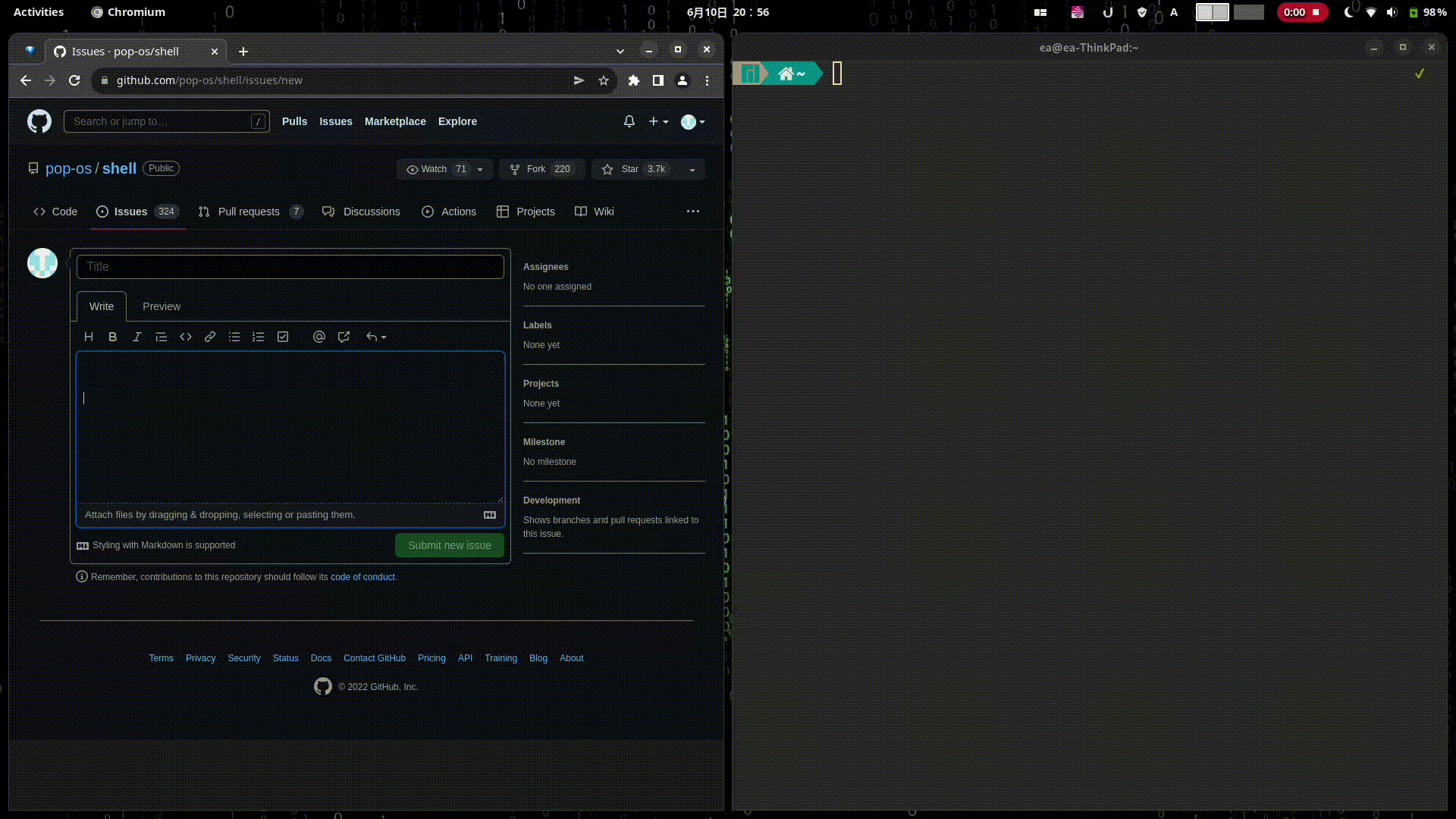Switch to the Preview tab

click(x=162, y=306)
